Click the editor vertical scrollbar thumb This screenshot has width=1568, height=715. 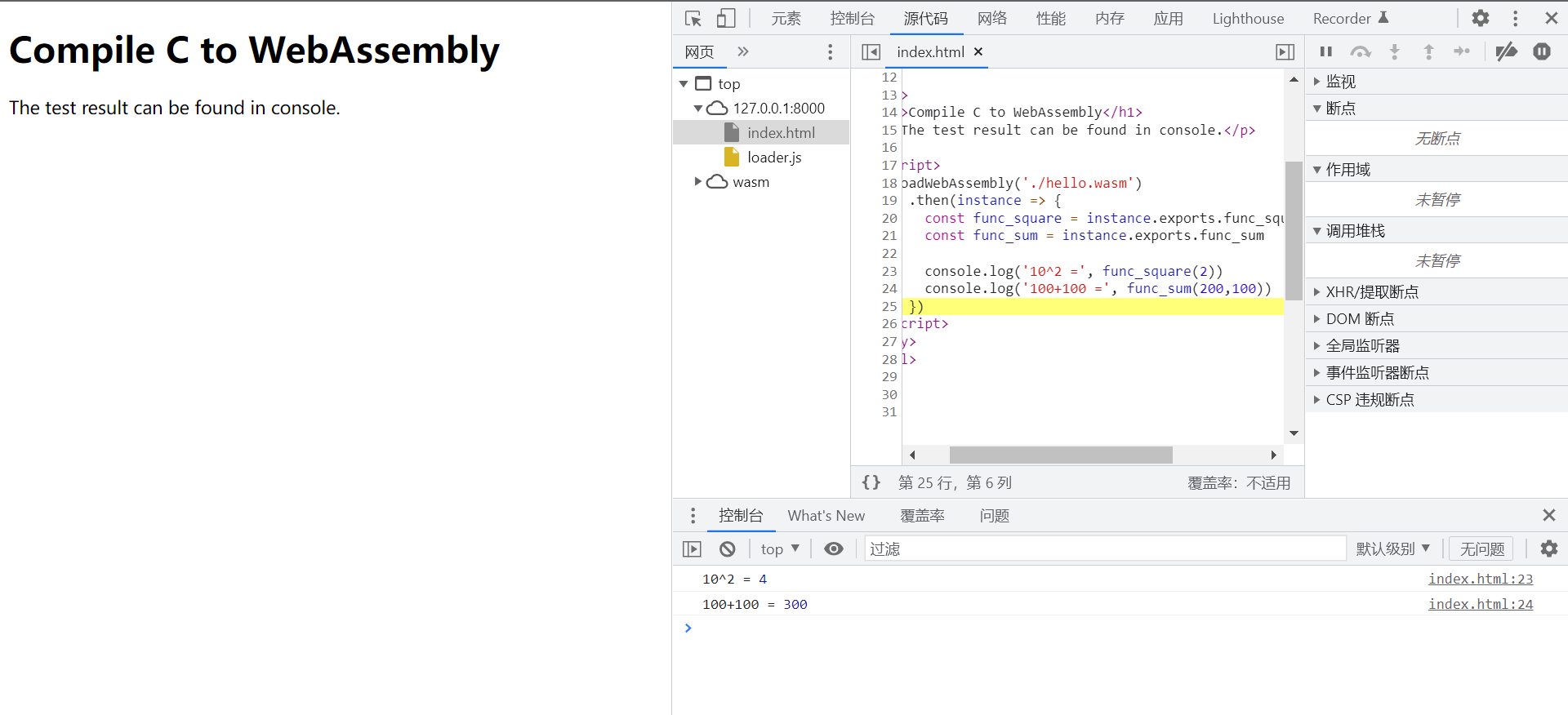pyautogui.click(x=1294, y=231)
